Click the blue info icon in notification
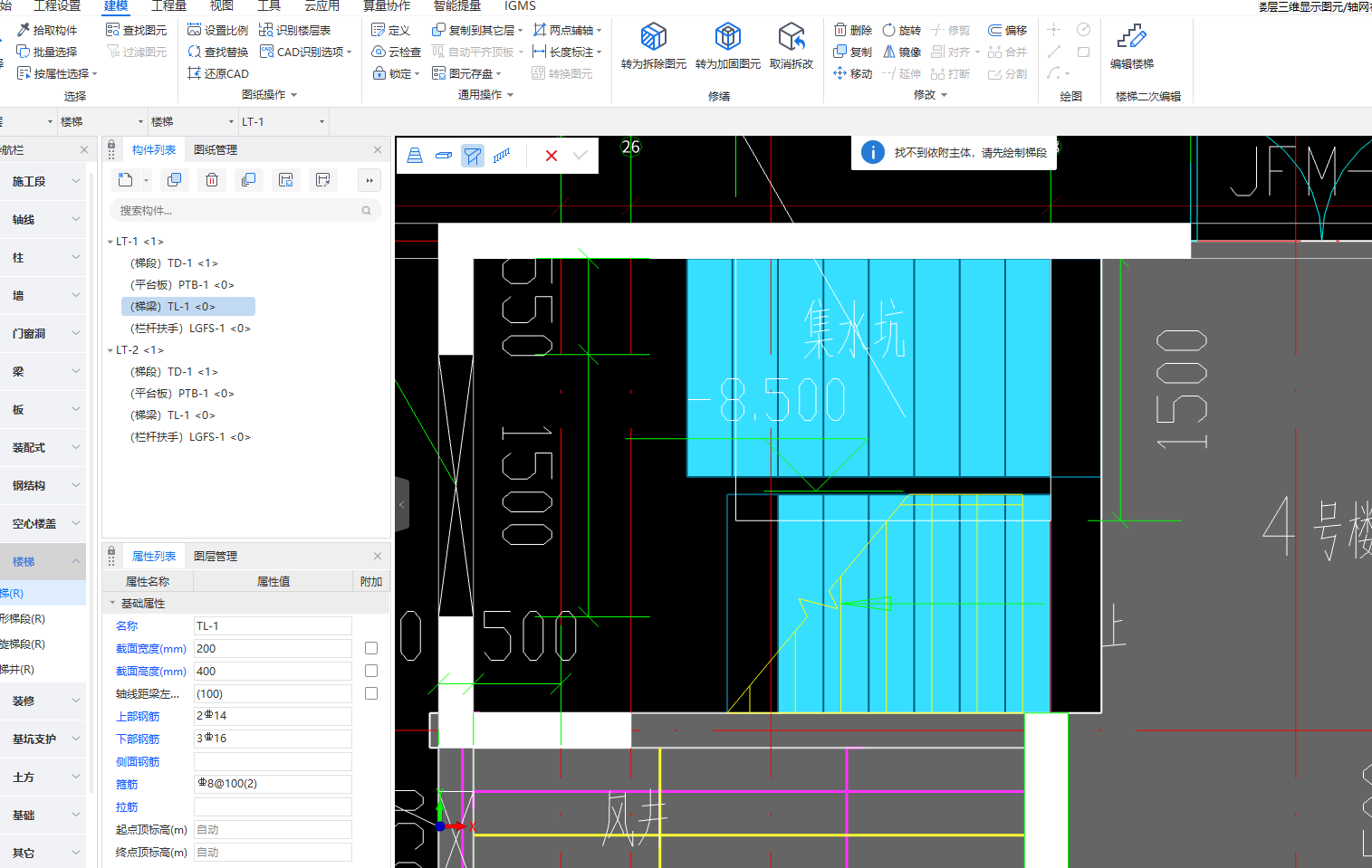This screenshot has width=1372, height=868. point(873,152)
